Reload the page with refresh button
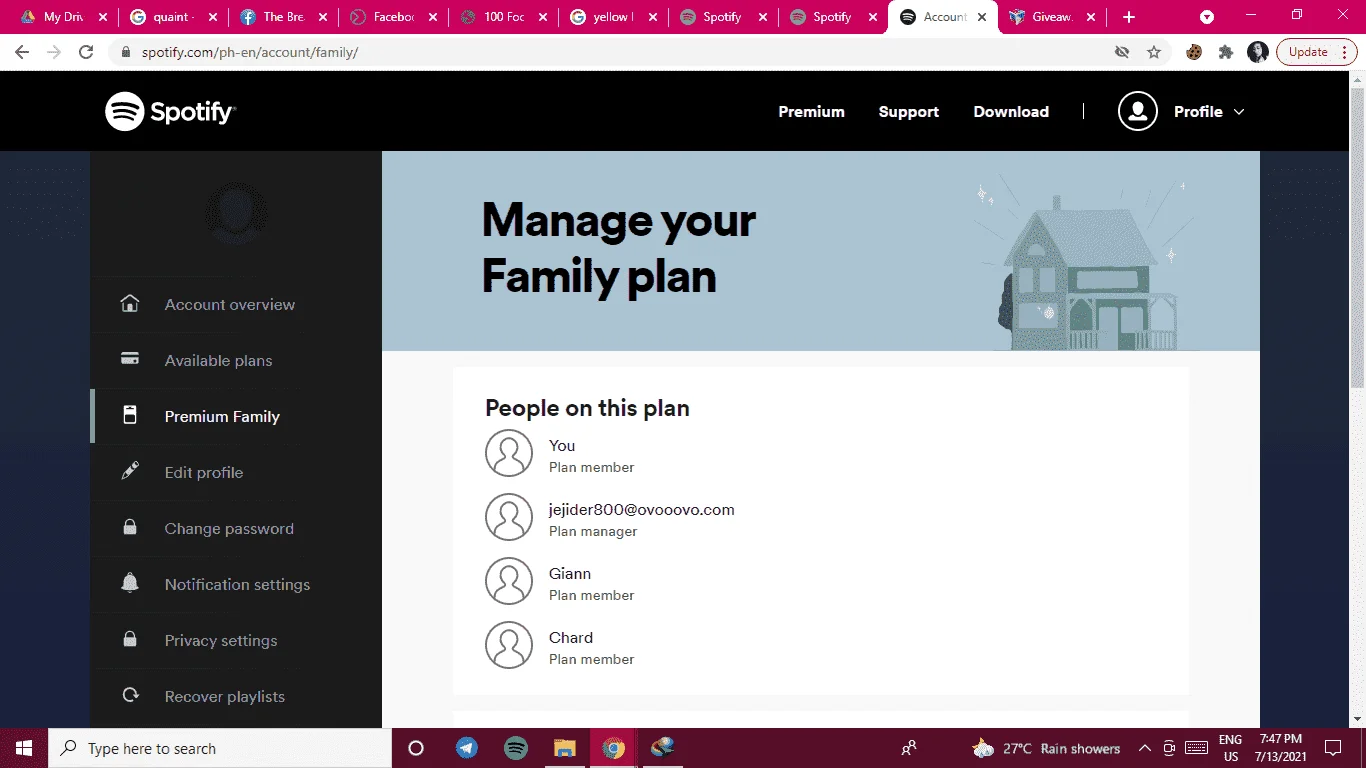This screenshot has height=768, width=1366. pyautogui.click(x=86, y=52)
